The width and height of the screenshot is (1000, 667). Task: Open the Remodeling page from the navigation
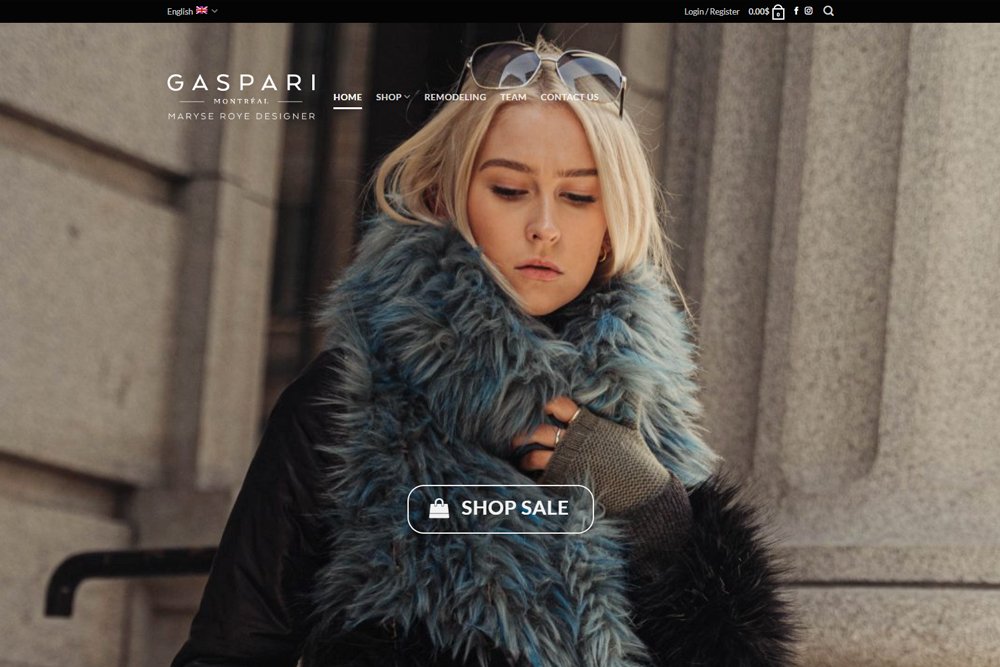pyautogui.click(x=455, y=97)
